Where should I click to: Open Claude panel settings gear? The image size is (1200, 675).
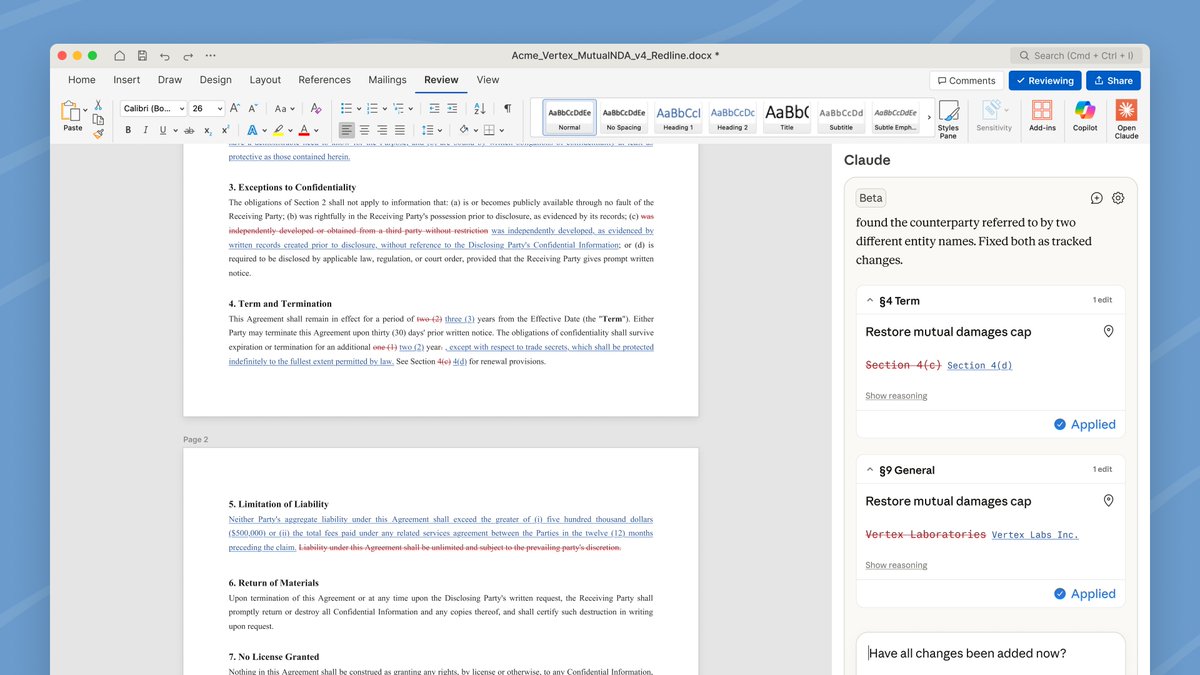pos(1117,198)
